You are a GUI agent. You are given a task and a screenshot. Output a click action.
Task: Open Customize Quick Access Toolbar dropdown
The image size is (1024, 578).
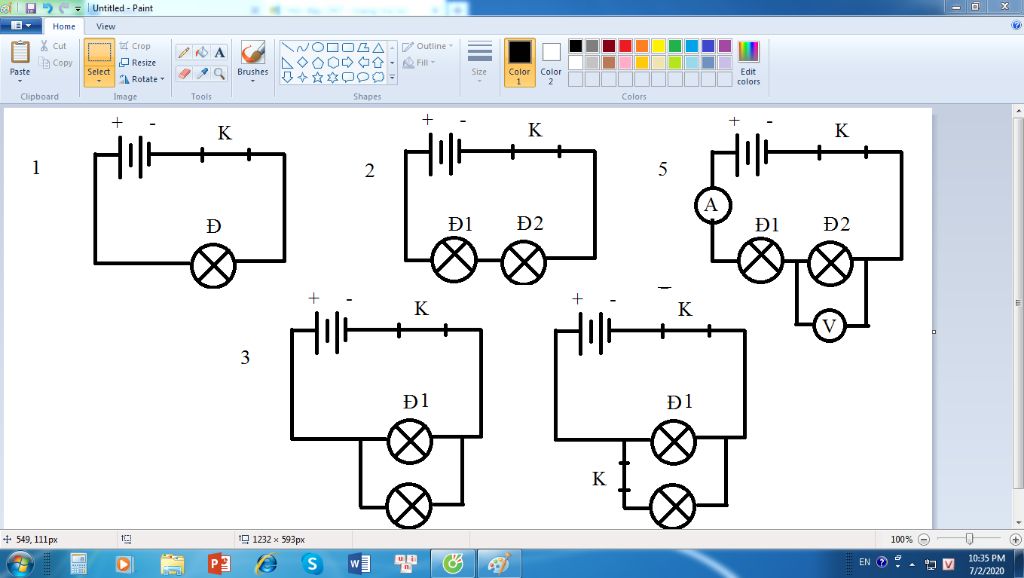[78, 9]
